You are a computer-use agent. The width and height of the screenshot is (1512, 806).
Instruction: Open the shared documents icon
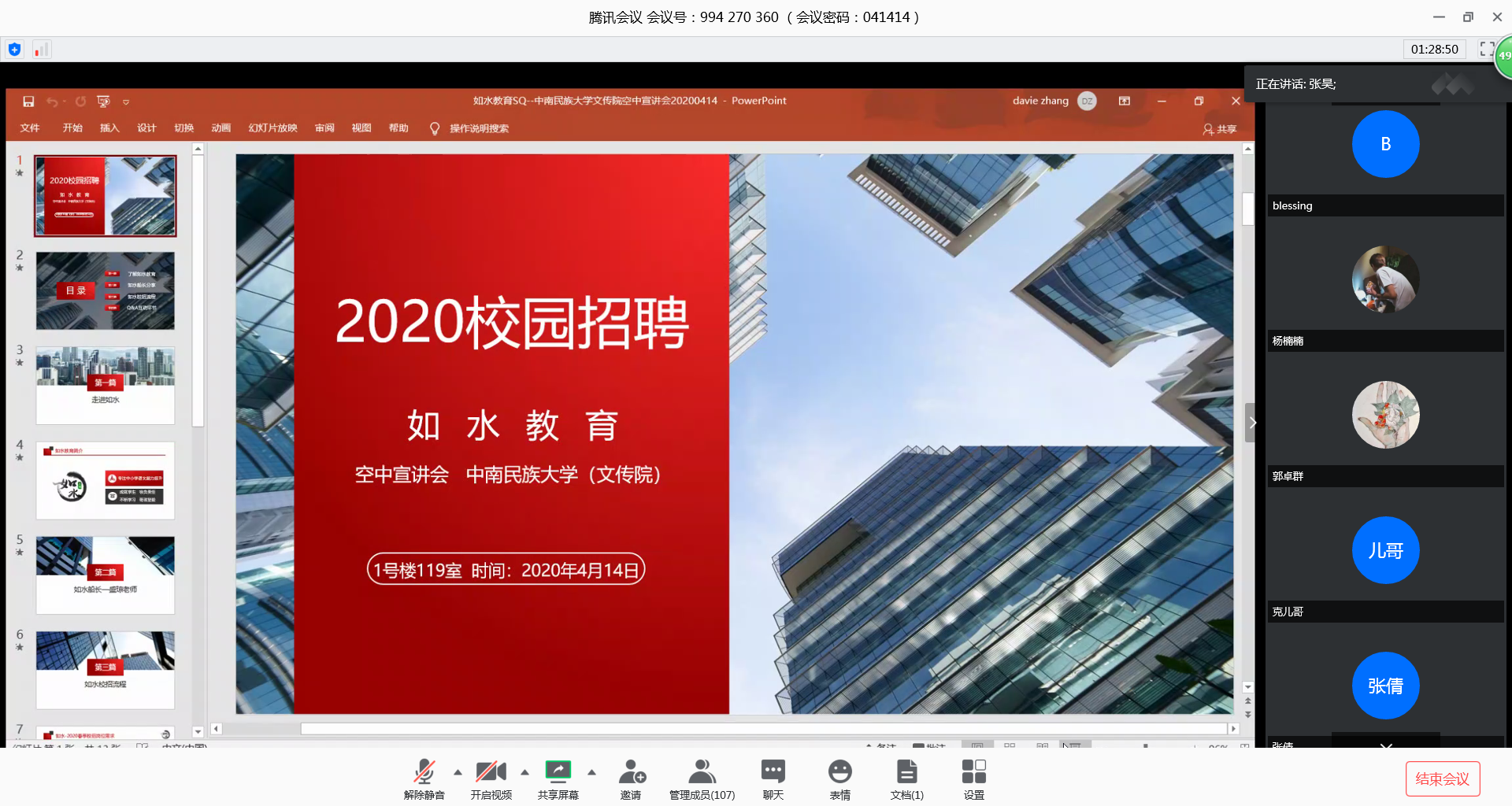(906, 772)
